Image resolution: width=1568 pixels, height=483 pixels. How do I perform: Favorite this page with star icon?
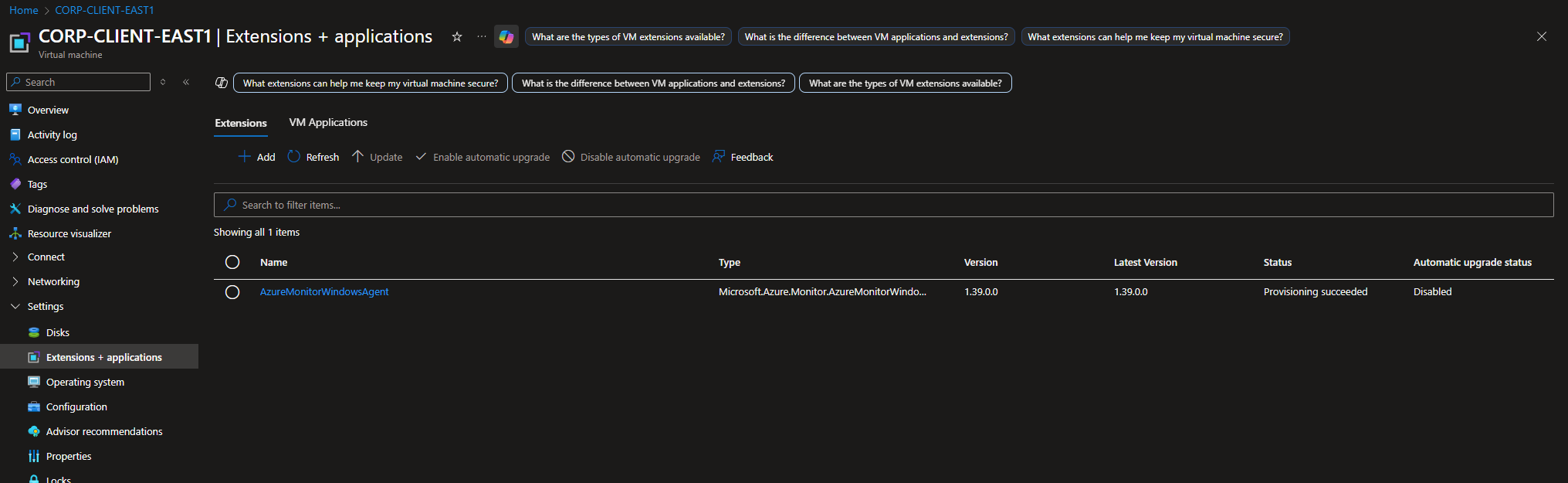457,36
